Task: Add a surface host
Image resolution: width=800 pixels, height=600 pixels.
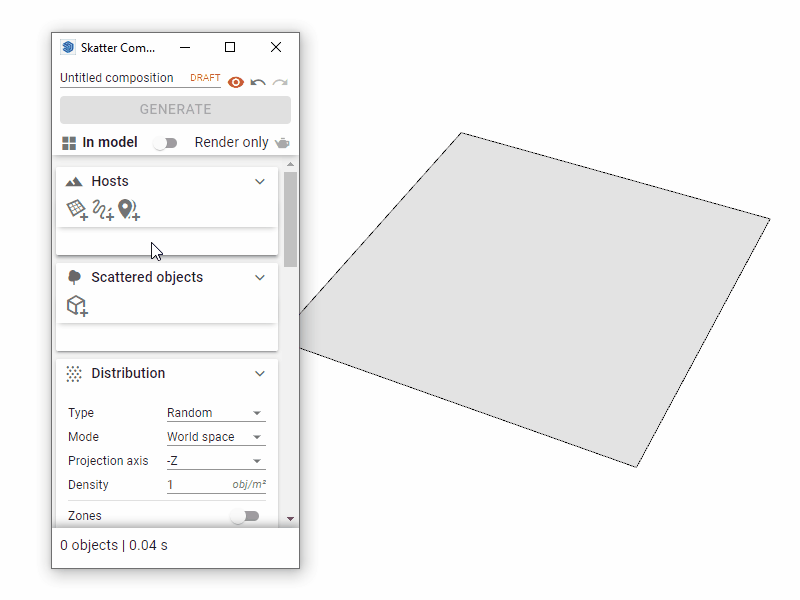Action: 77,210
